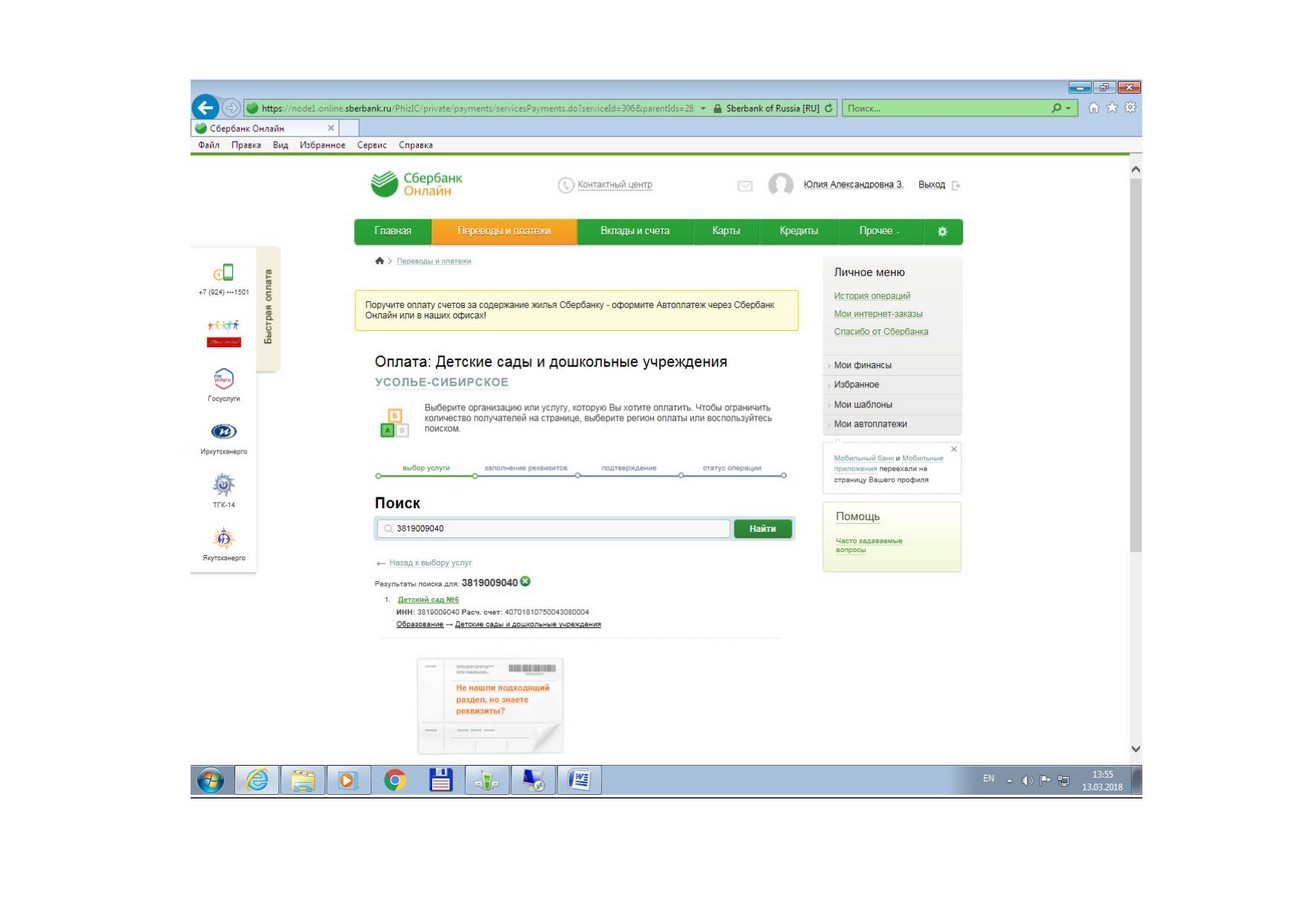The width and height of the screenshot is (1300, 920).
Task: Open the Детский сад №6 search result
Action: click(x=428, y=599)
